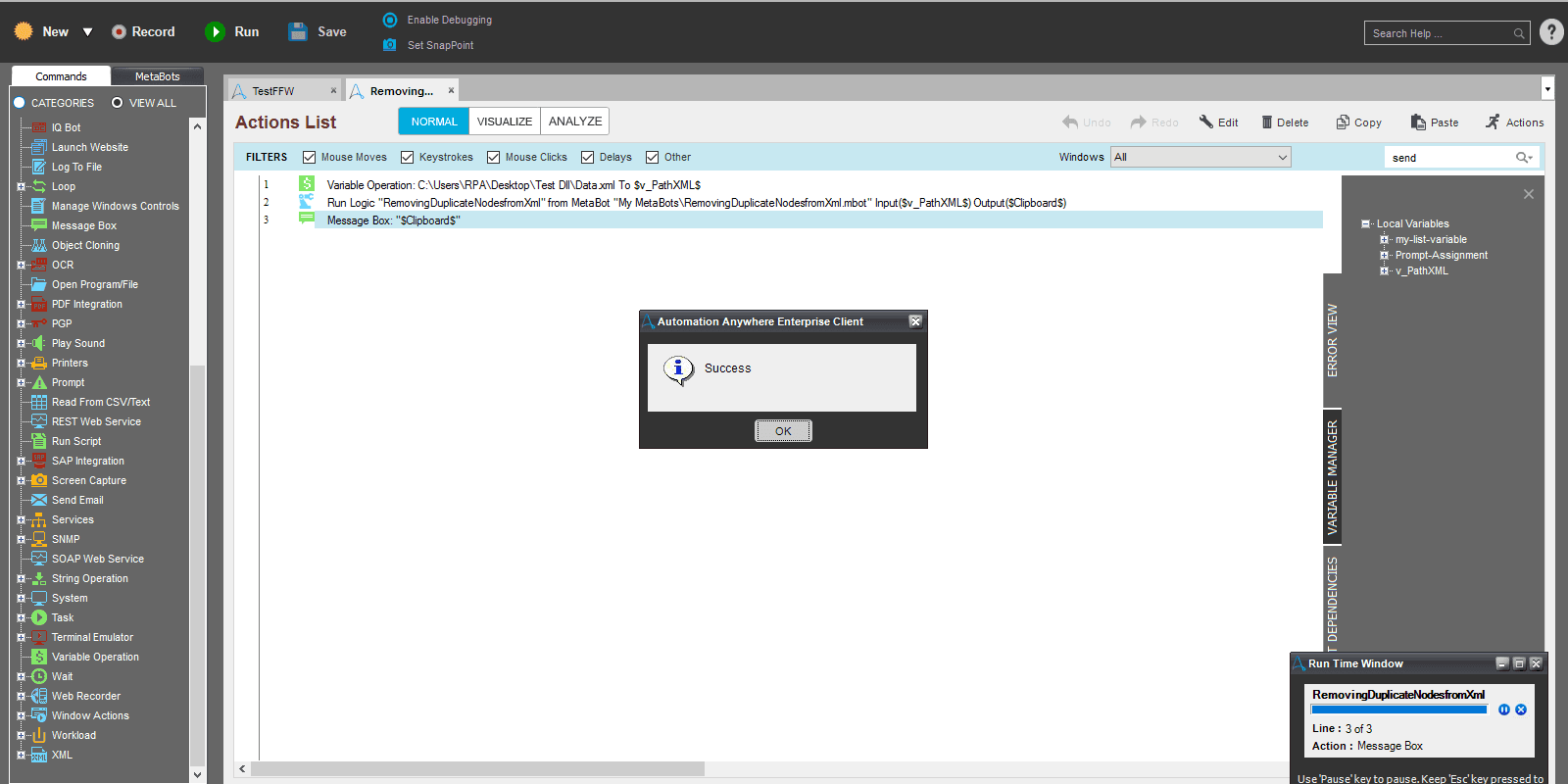
Task: Switch to the MetaBots tab
Action: click(x=157, y=76)
